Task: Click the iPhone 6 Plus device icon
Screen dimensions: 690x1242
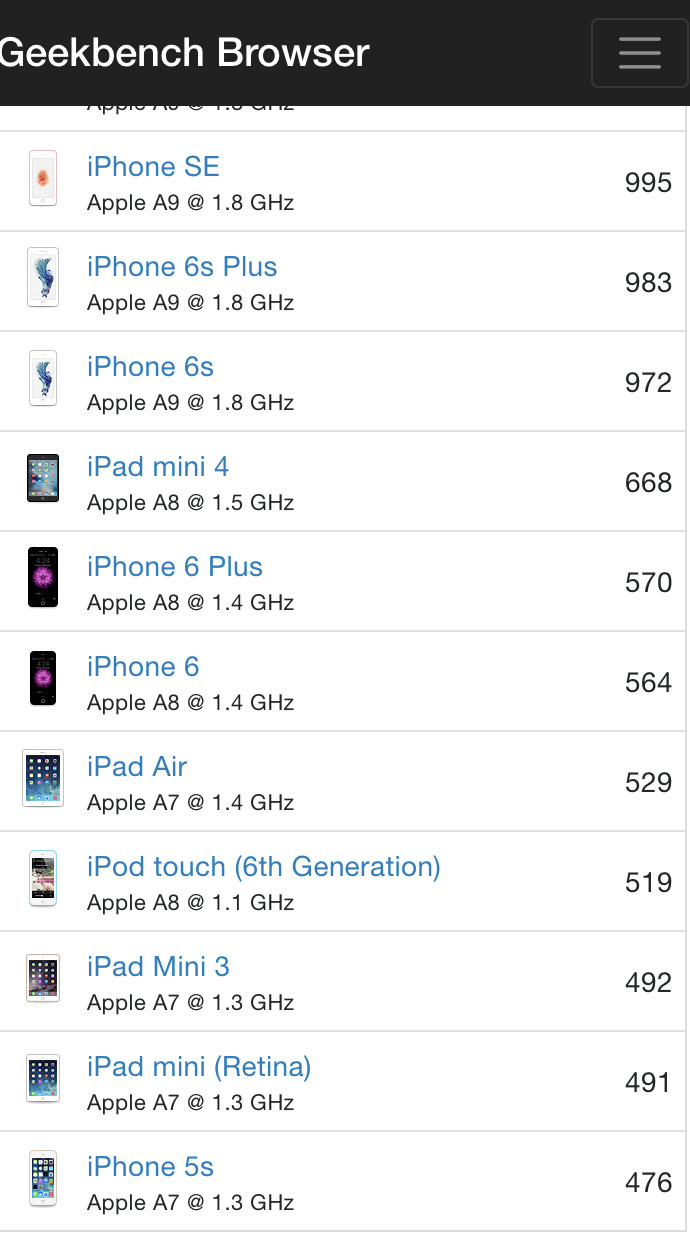Action: tap(43, 578)
